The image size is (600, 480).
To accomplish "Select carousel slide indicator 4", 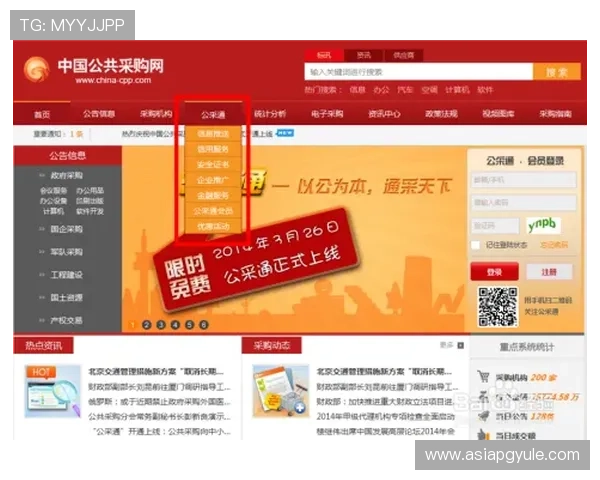I will [175, 325].
